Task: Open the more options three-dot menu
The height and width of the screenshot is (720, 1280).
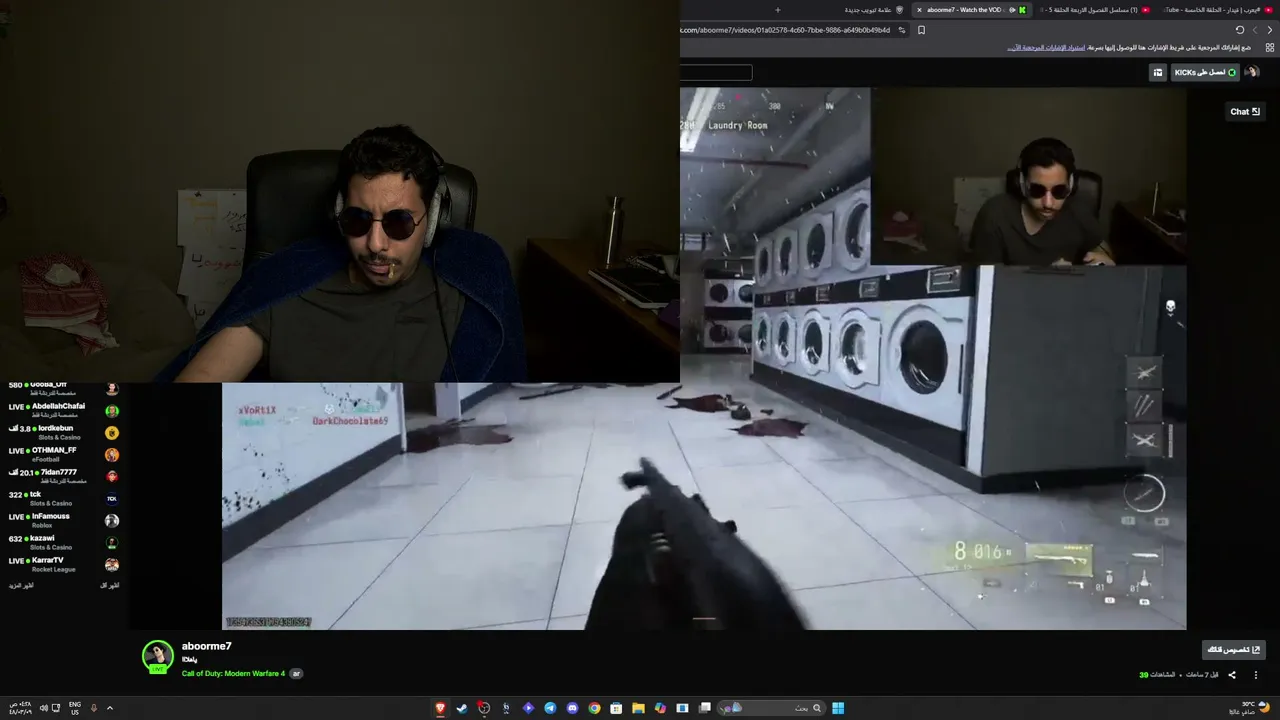Action: click(x=1256, y=675)
